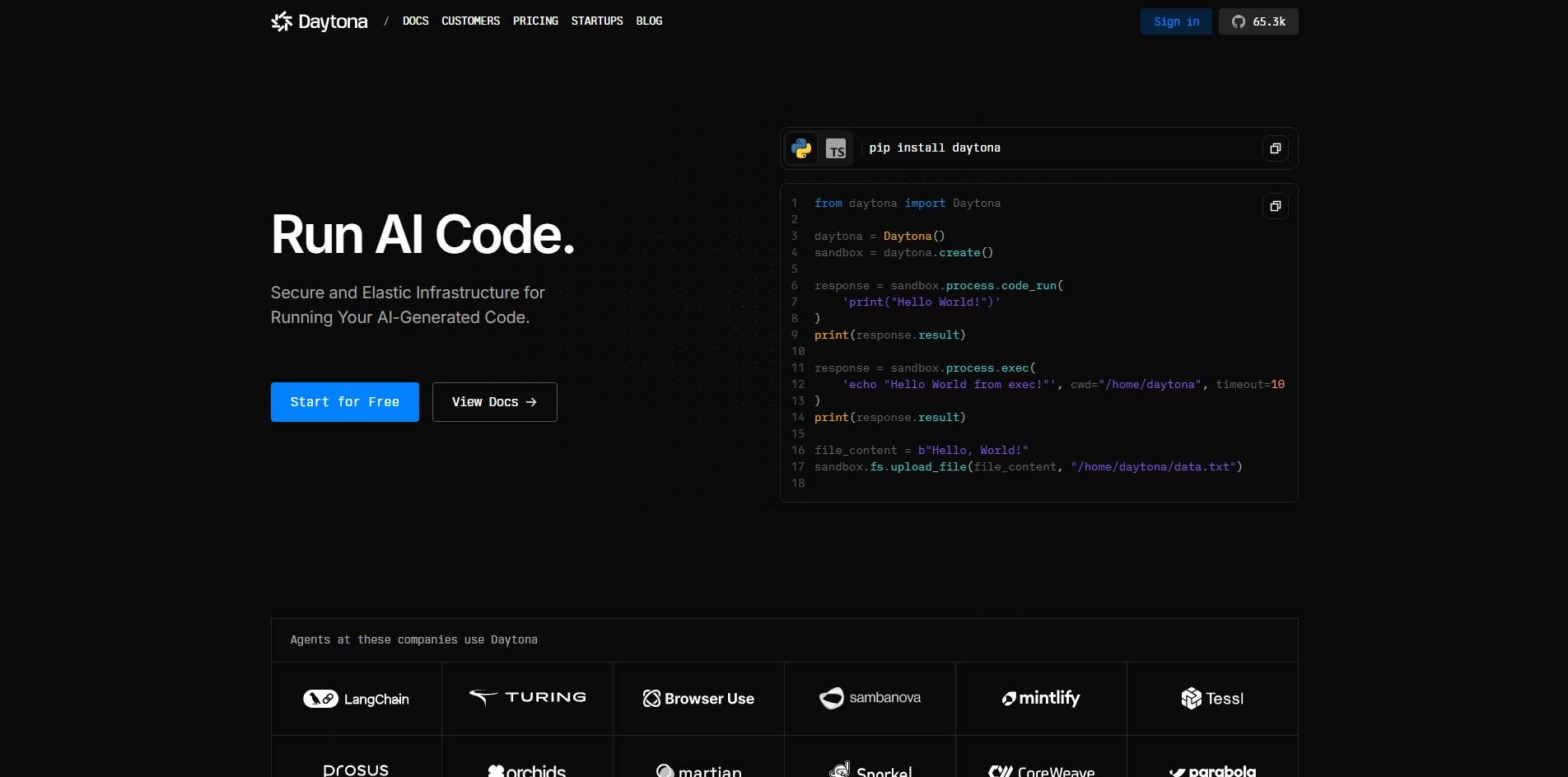Open GitHub repository with 65.3k stars

point(1258,21)
